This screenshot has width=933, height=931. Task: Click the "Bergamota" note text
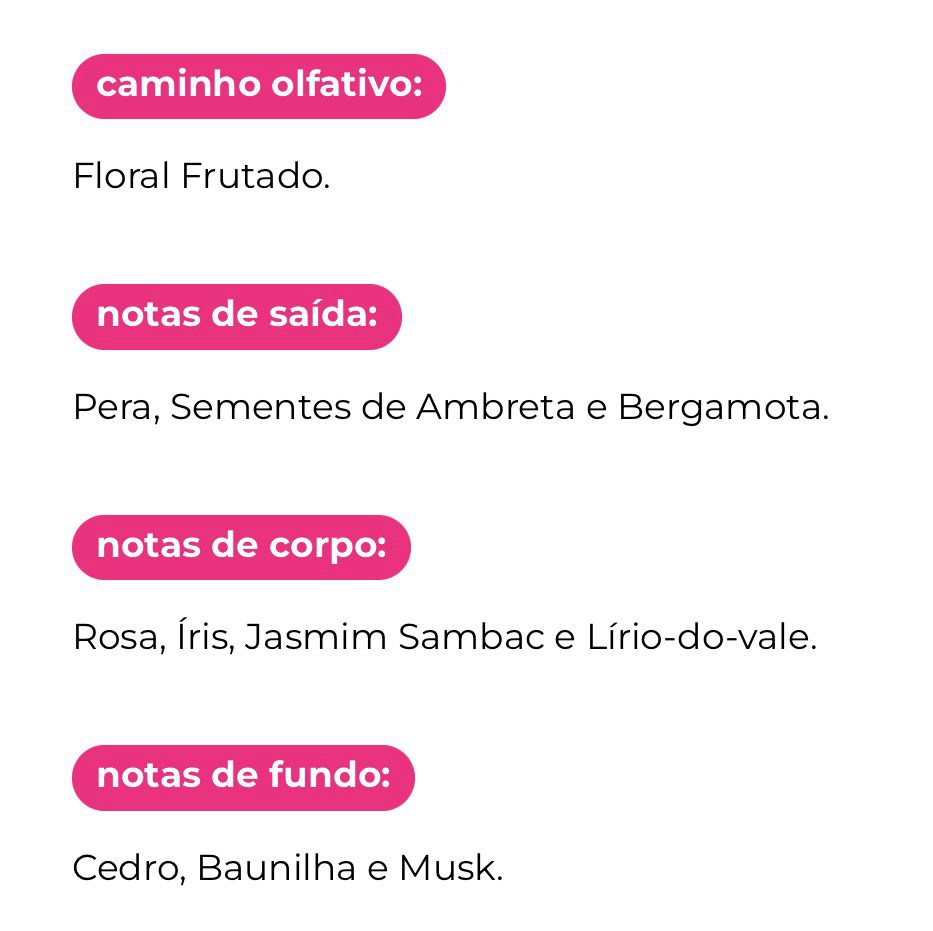(722, 407)
